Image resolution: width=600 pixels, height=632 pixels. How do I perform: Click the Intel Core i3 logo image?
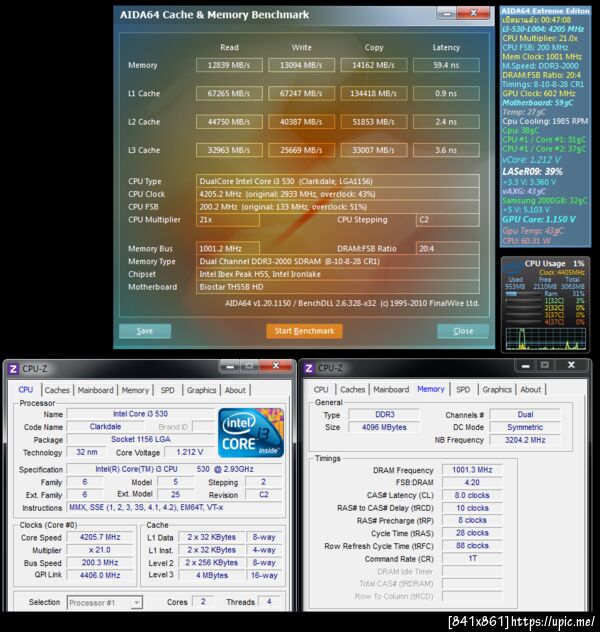(x=251, y=432)
